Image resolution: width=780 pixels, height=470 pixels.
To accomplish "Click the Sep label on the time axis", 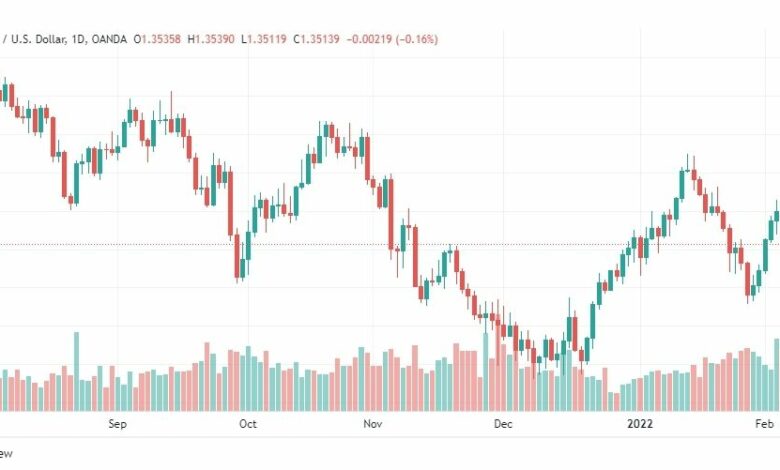I will [117, 424].
